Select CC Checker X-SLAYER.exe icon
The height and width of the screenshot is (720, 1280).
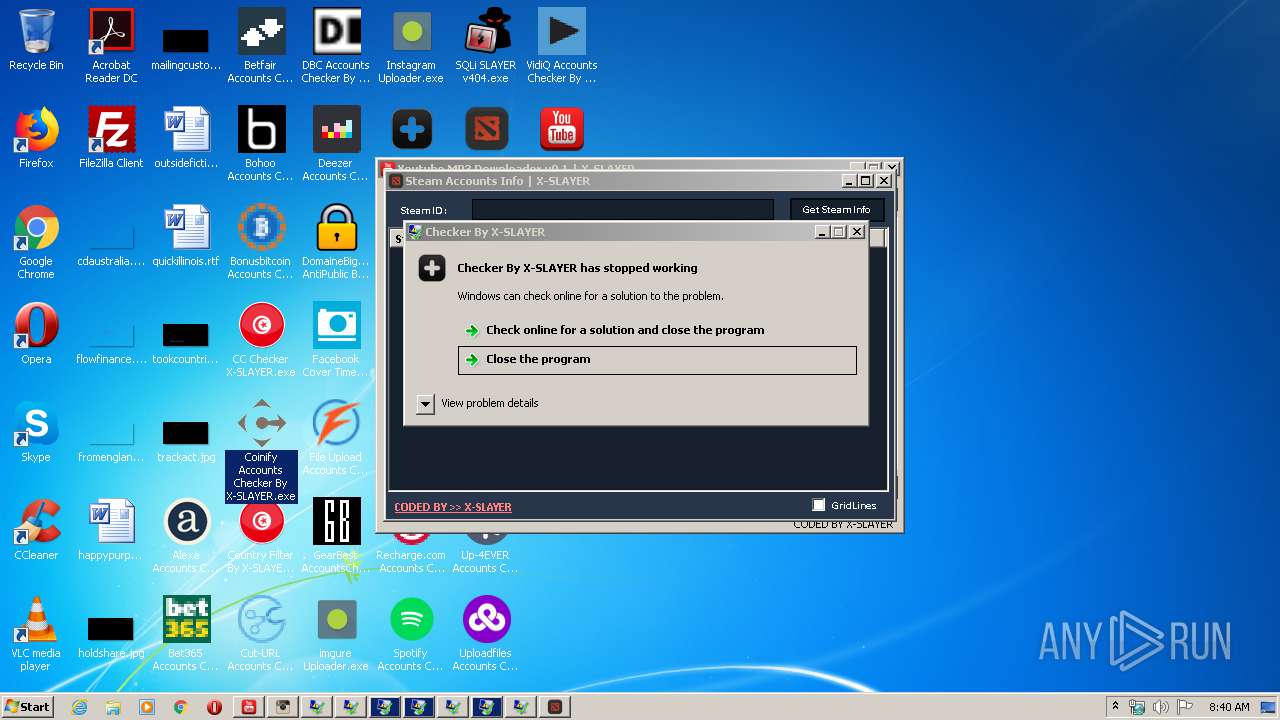[261, 340]
